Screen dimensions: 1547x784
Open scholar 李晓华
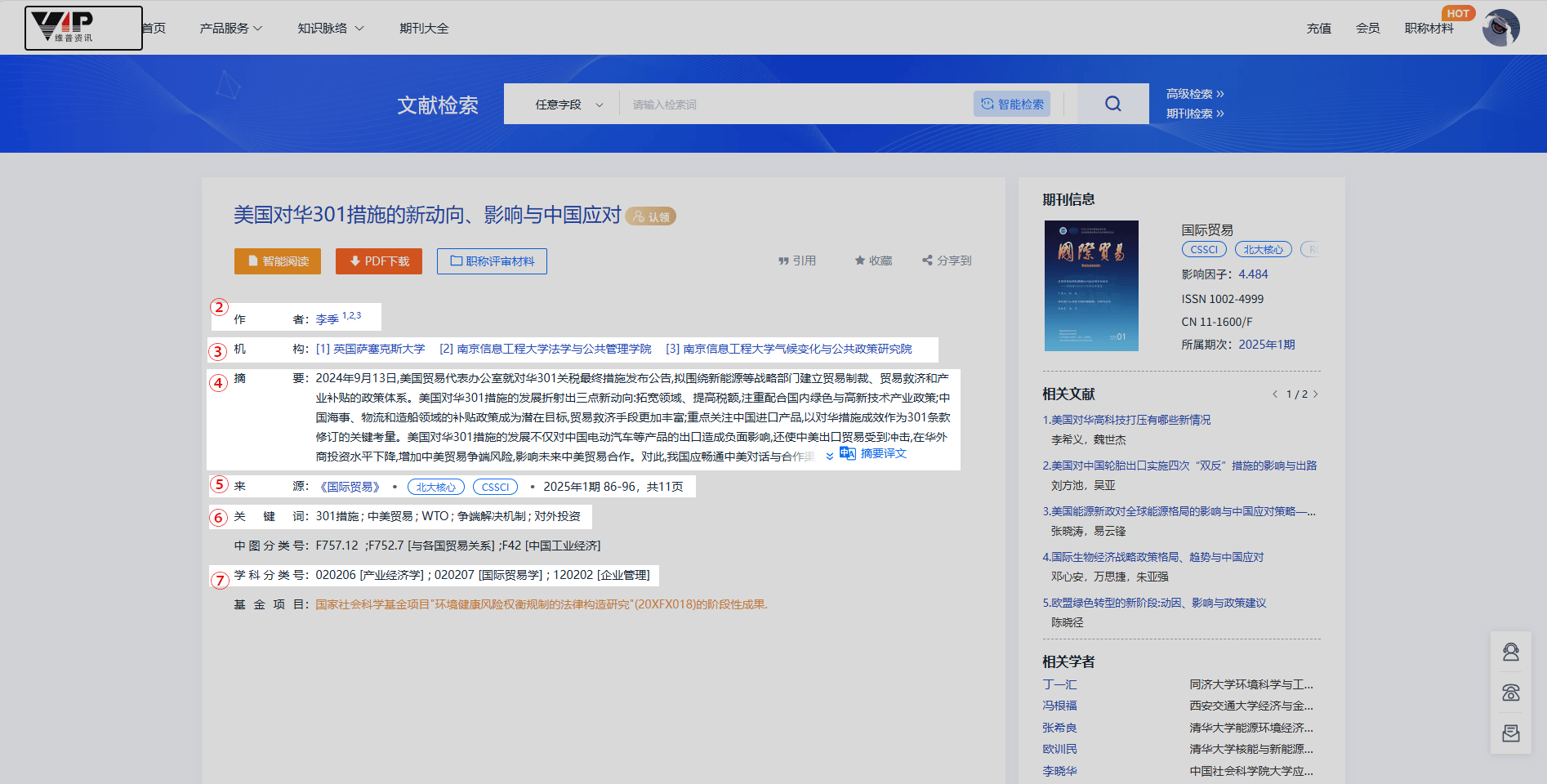(1059, 771)
